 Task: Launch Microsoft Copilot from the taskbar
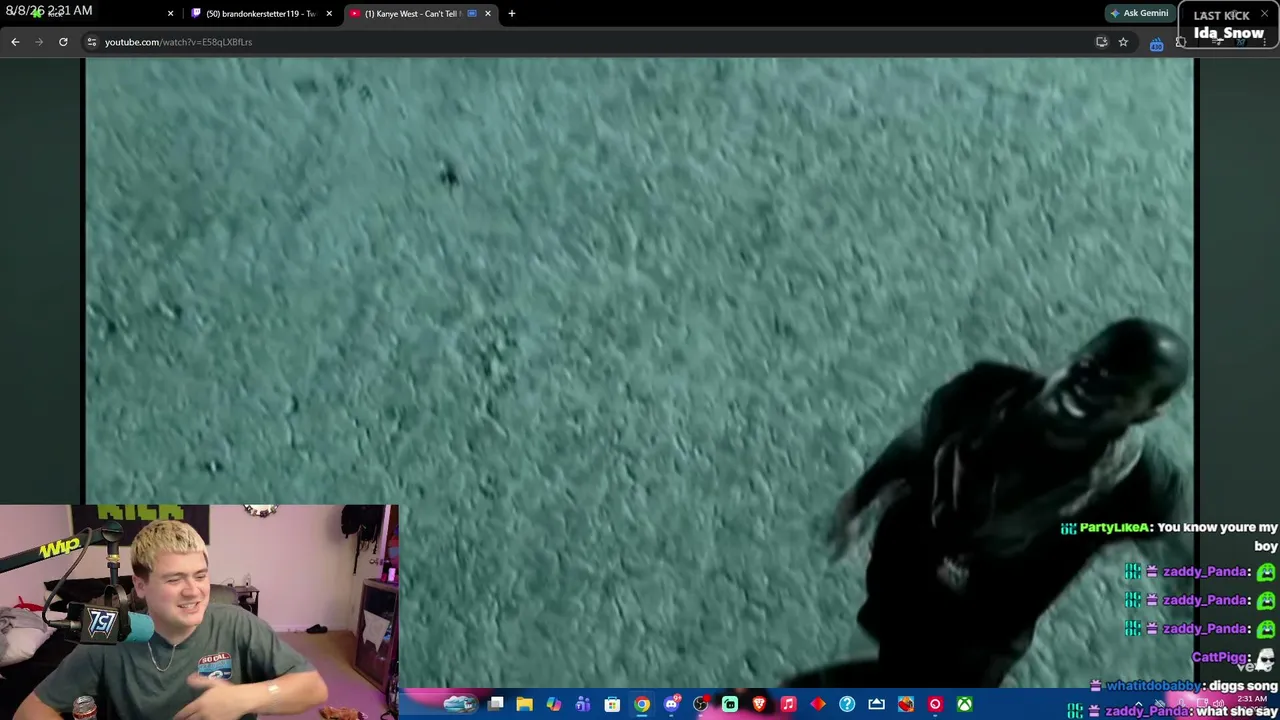coord(554,705)
